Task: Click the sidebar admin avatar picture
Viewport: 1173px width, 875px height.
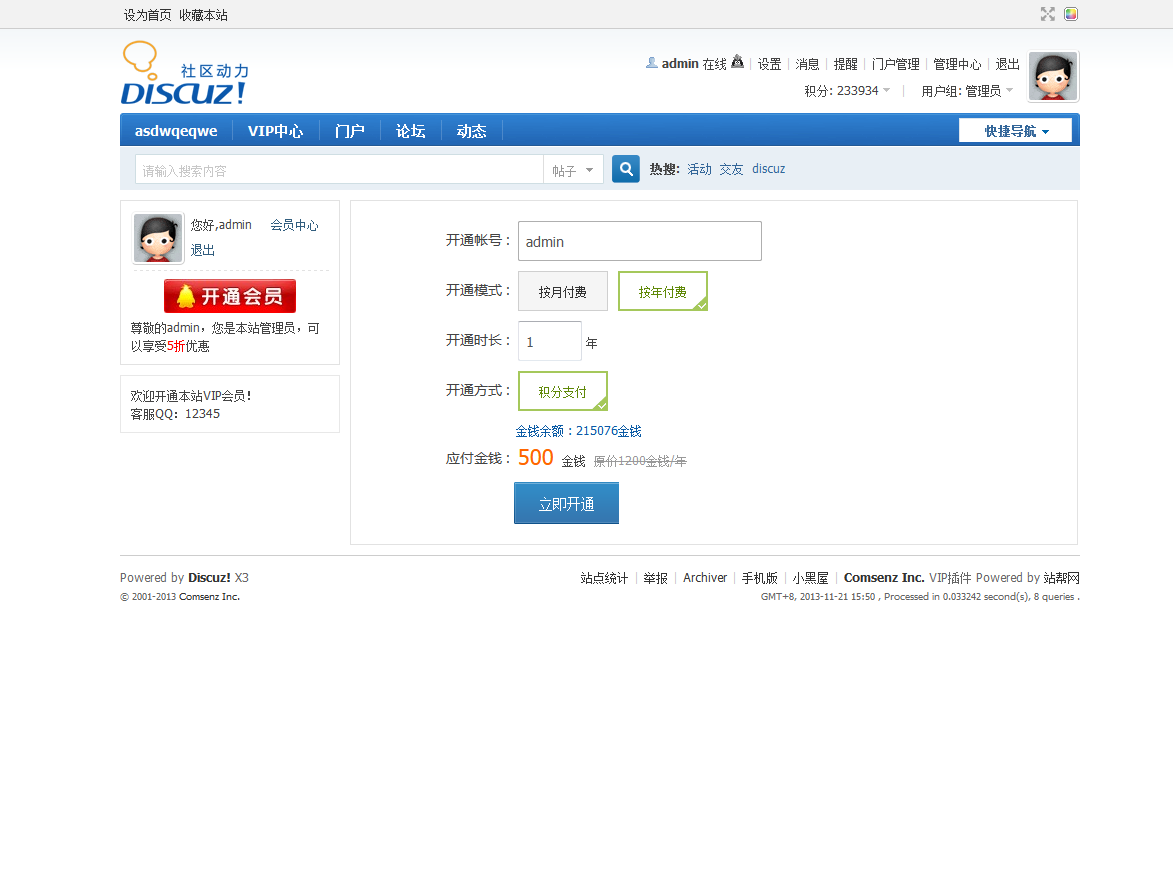Action: 158,238
